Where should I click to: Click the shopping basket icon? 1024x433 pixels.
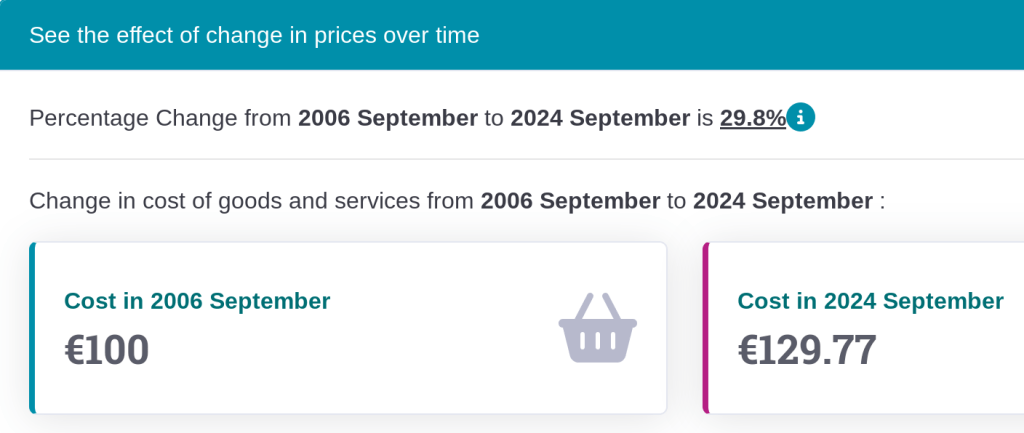(x=598, y=328)
